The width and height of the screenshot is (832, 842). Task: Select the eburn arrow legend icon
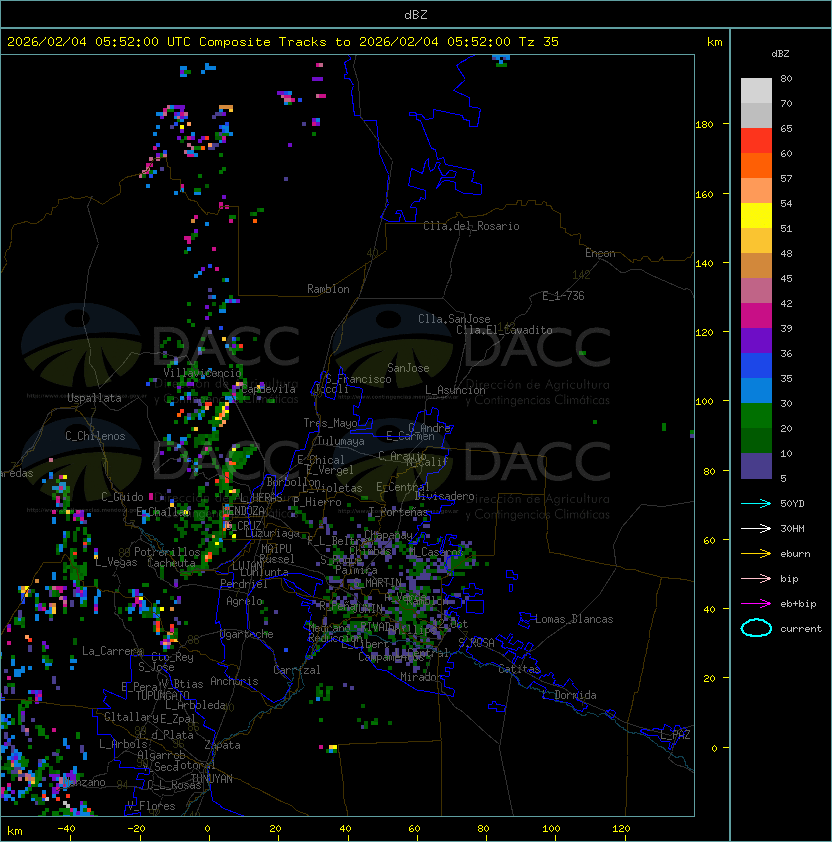(756, 553)
